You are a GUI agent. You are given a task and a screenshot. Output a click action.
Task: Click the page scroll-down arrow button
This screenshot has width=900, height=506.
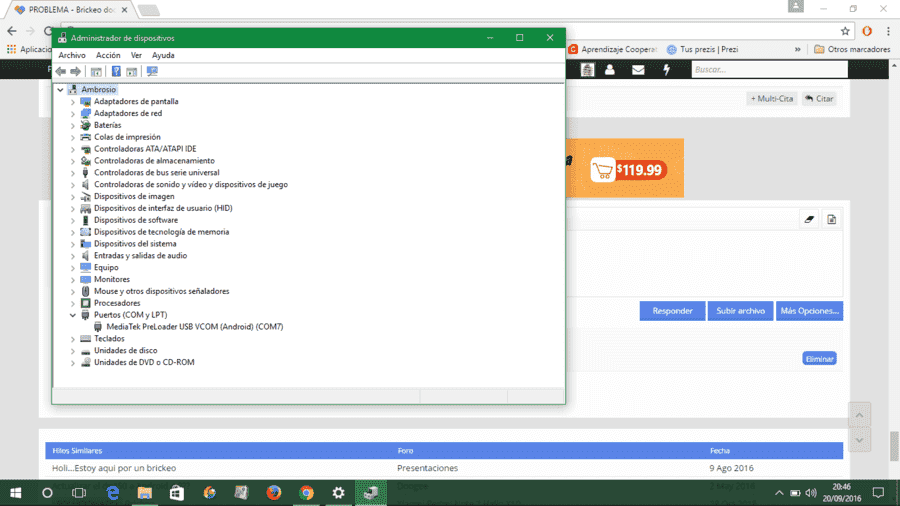point(859,440)
